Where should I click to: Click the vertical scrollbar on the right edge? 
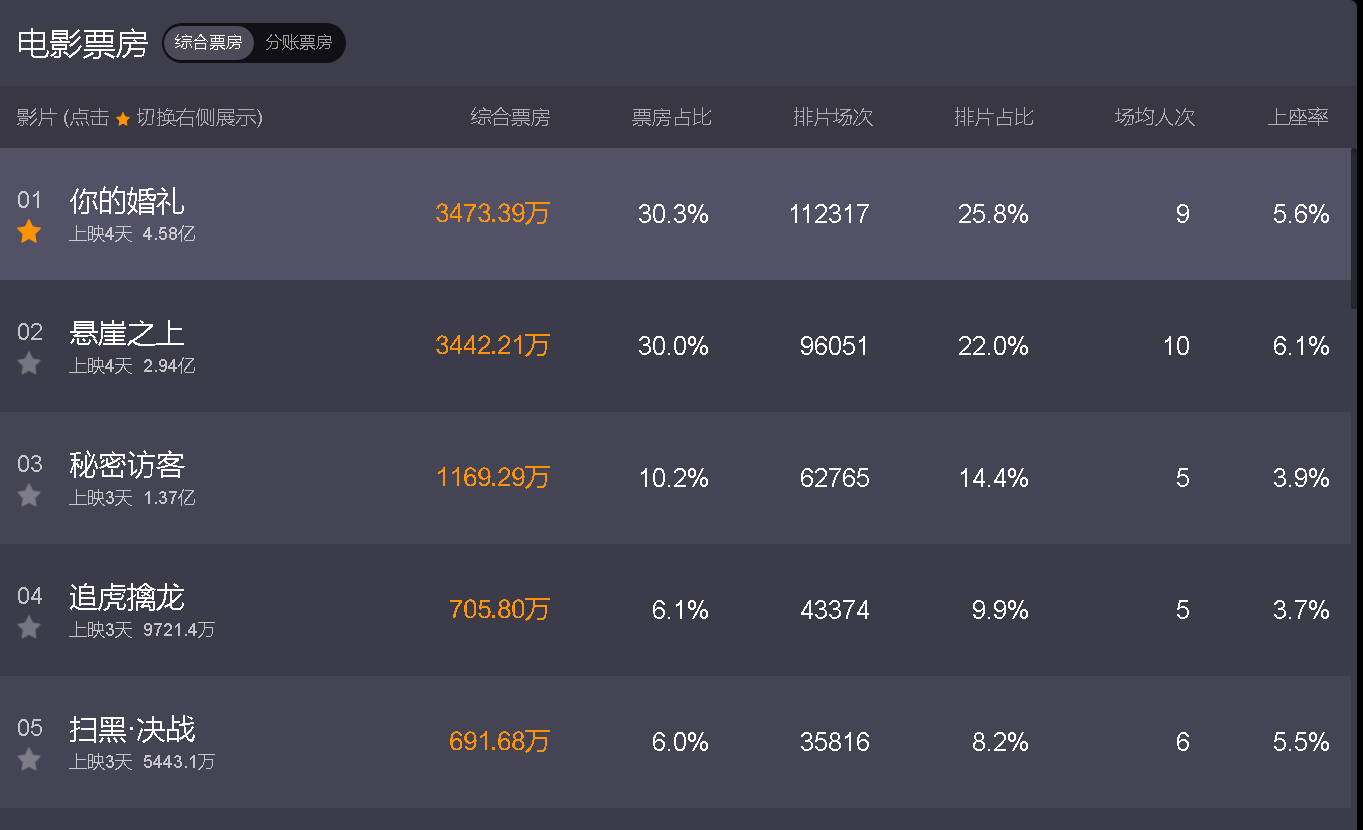pyautogui.click(x=1354, y=228)
